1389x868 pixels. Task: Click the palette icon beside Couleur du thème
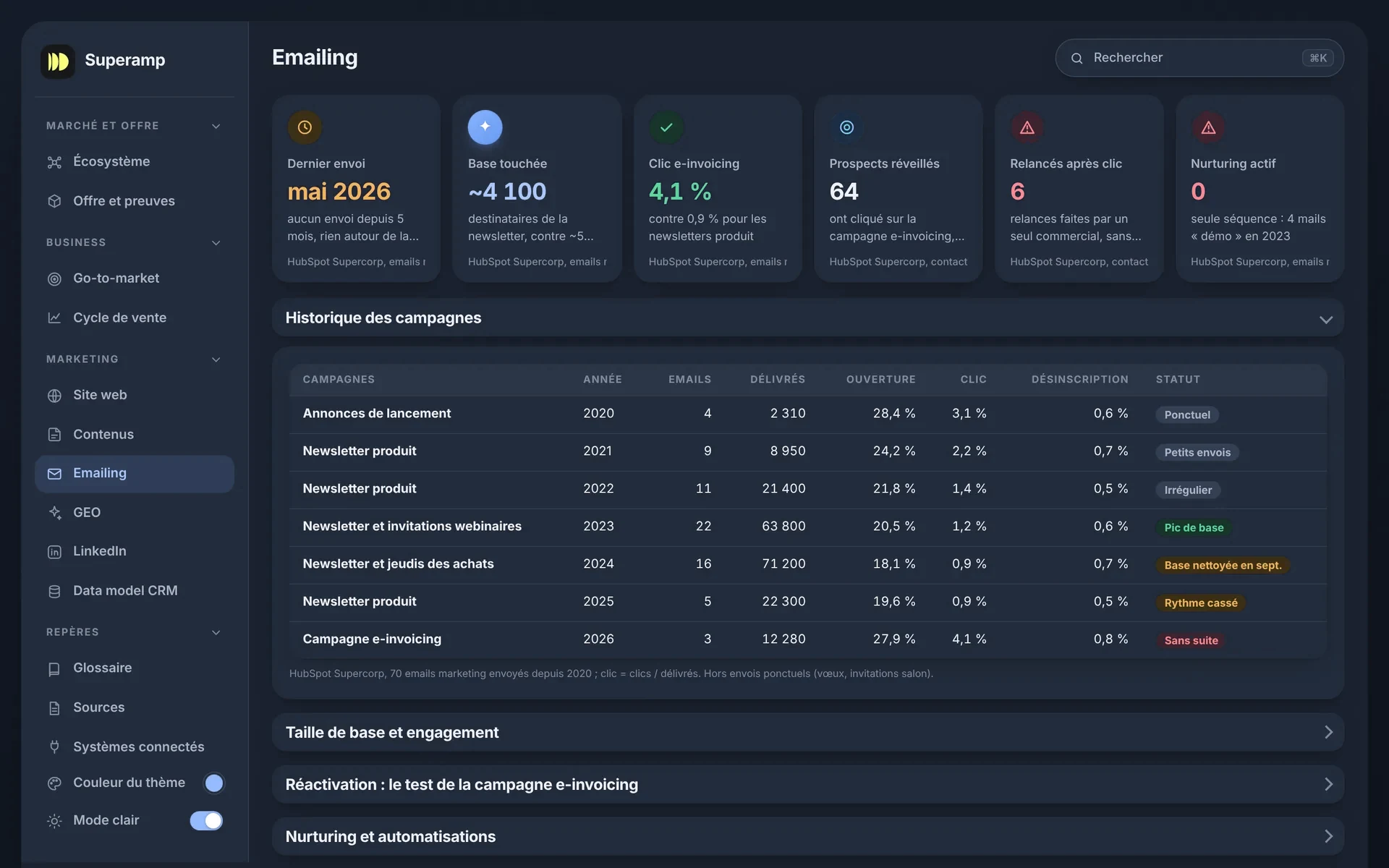coord(54,783)
